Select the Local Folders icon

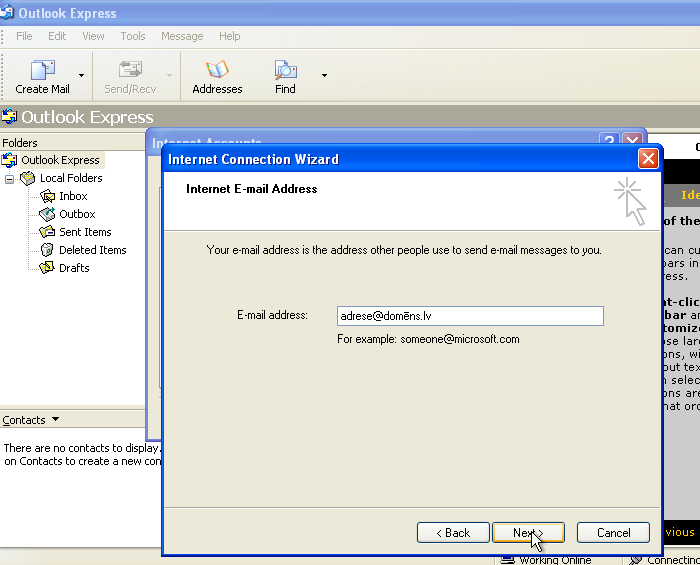tap(28, 178)
